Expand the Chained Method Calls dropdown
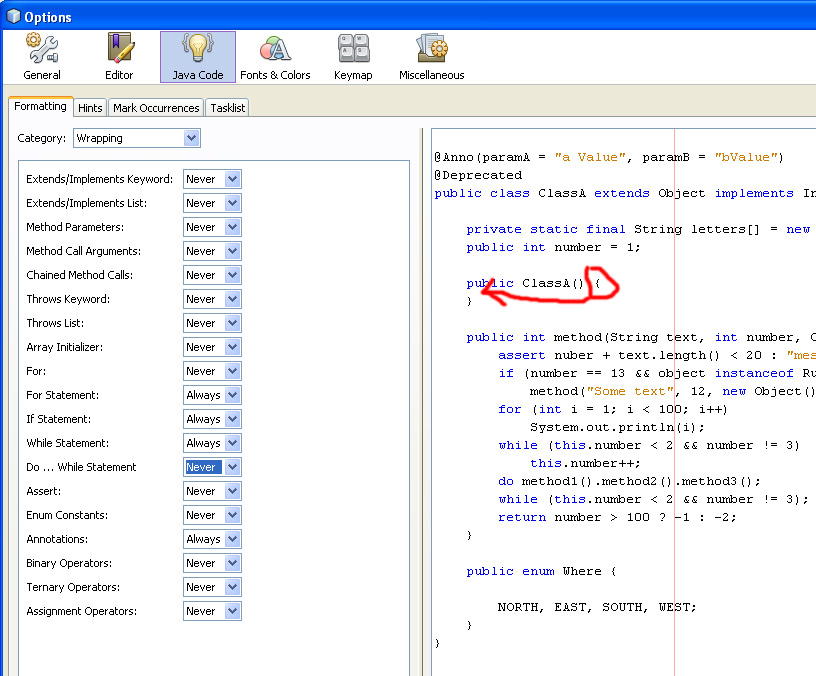Image resolution: width=816 pixels, height=676 pixels. tap(212, 275)
